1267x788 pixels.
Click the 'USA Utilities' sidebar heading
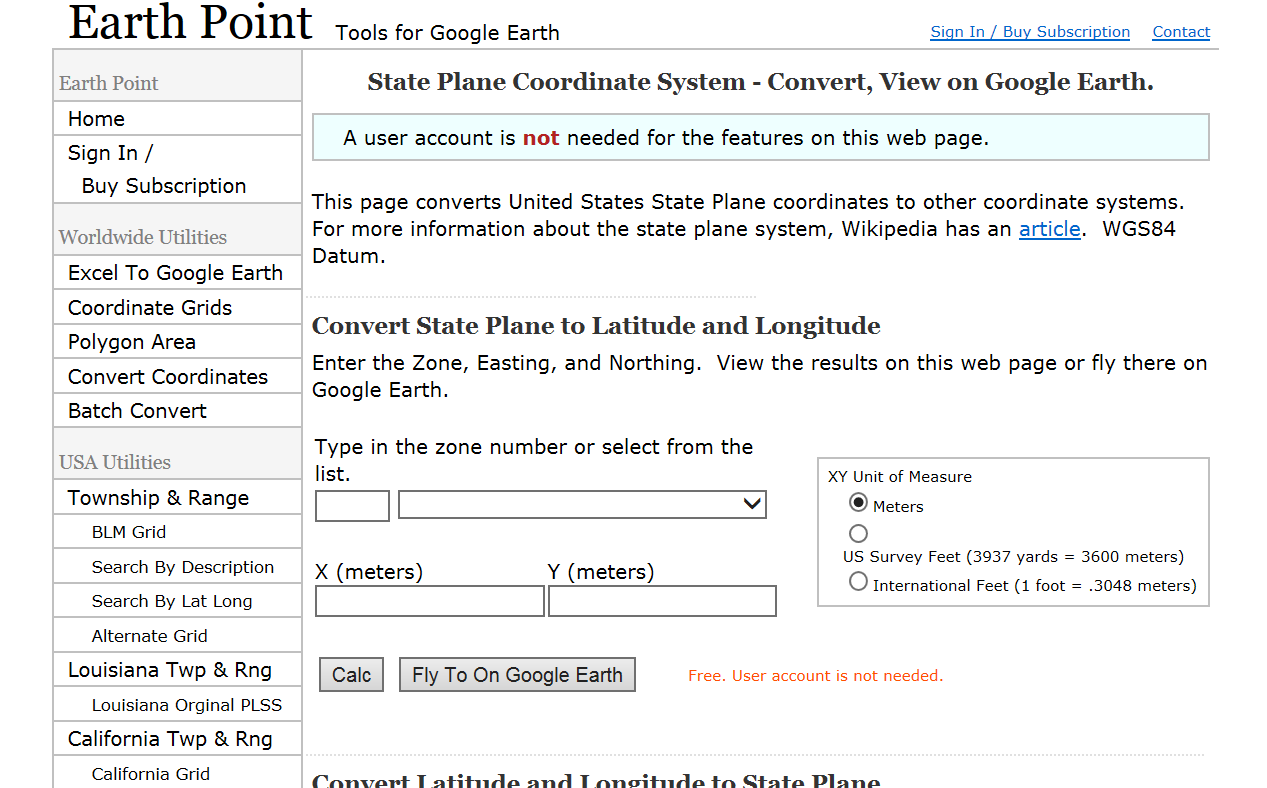tap(115, 462)
